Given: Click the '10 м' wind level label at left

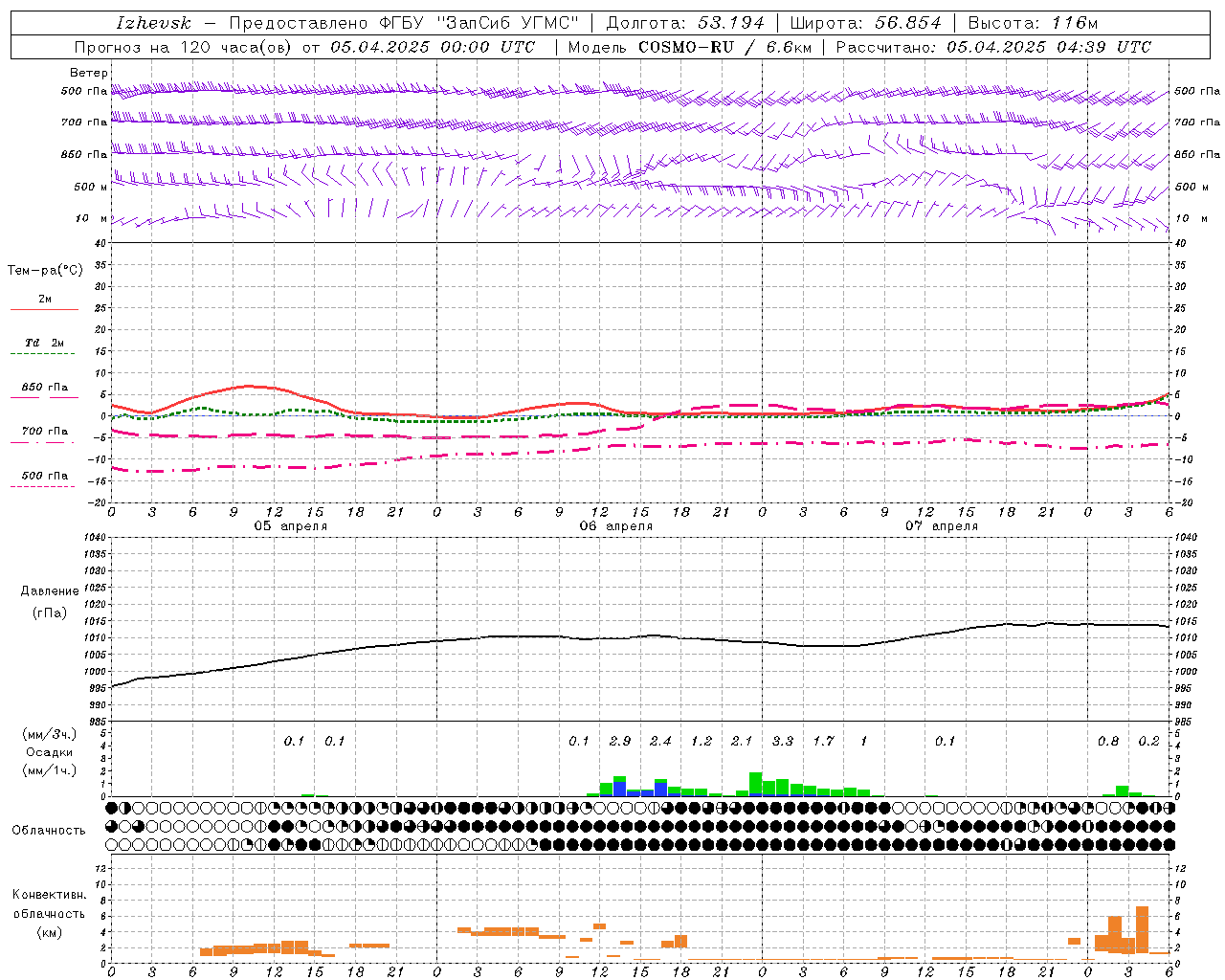Looking at the screenshot, I should click(x=92, y=219).
